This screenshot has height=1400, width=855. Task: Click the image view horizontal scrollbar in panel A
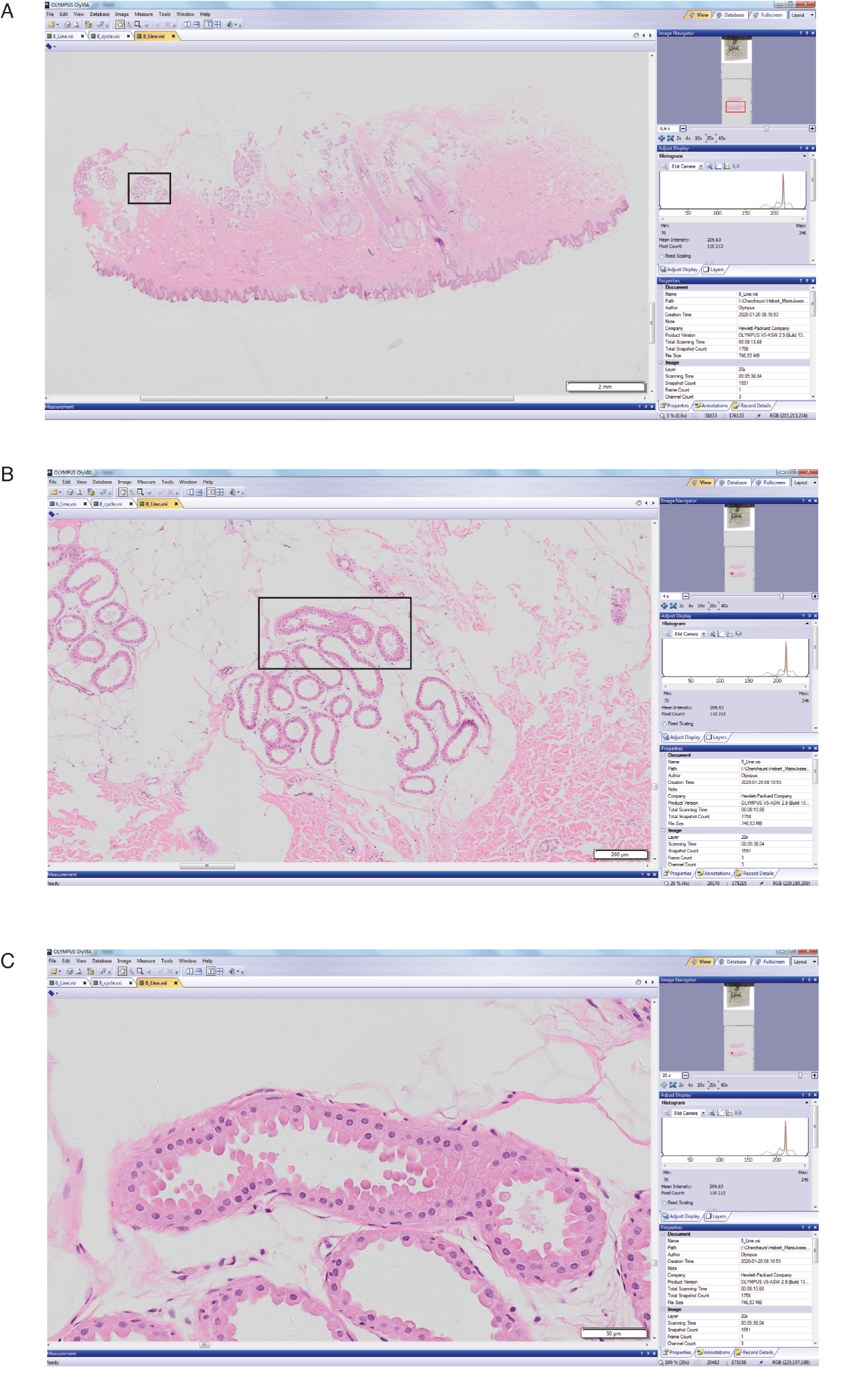pos(328,397)
